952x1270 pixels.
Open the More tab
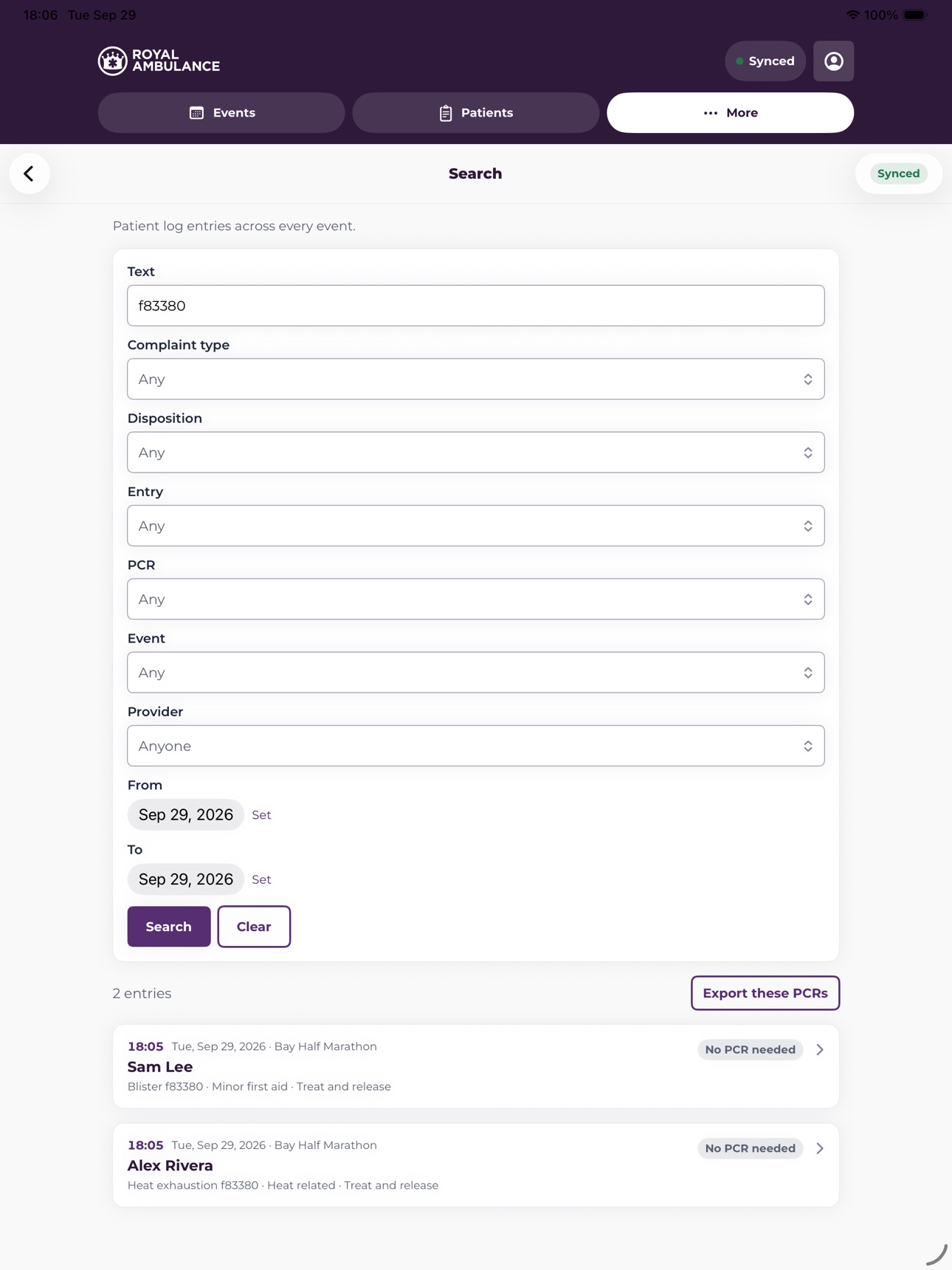[731, 113]
